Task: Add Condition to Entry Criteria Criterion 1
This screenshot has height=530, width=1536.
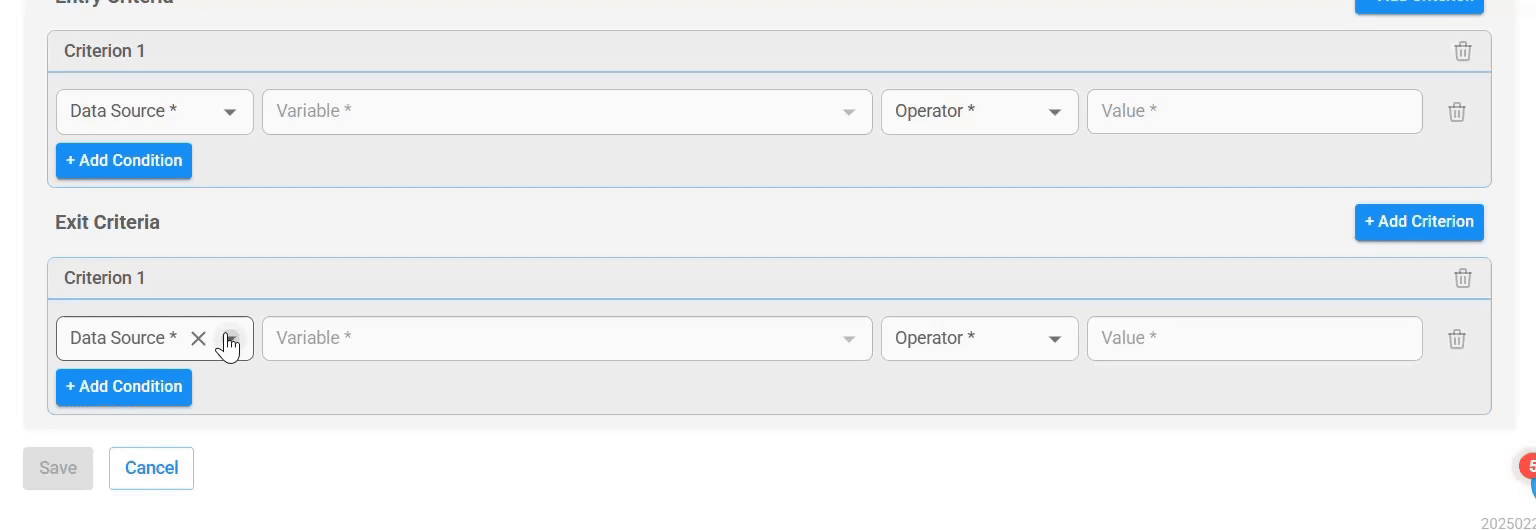Action: click(124, 161)
